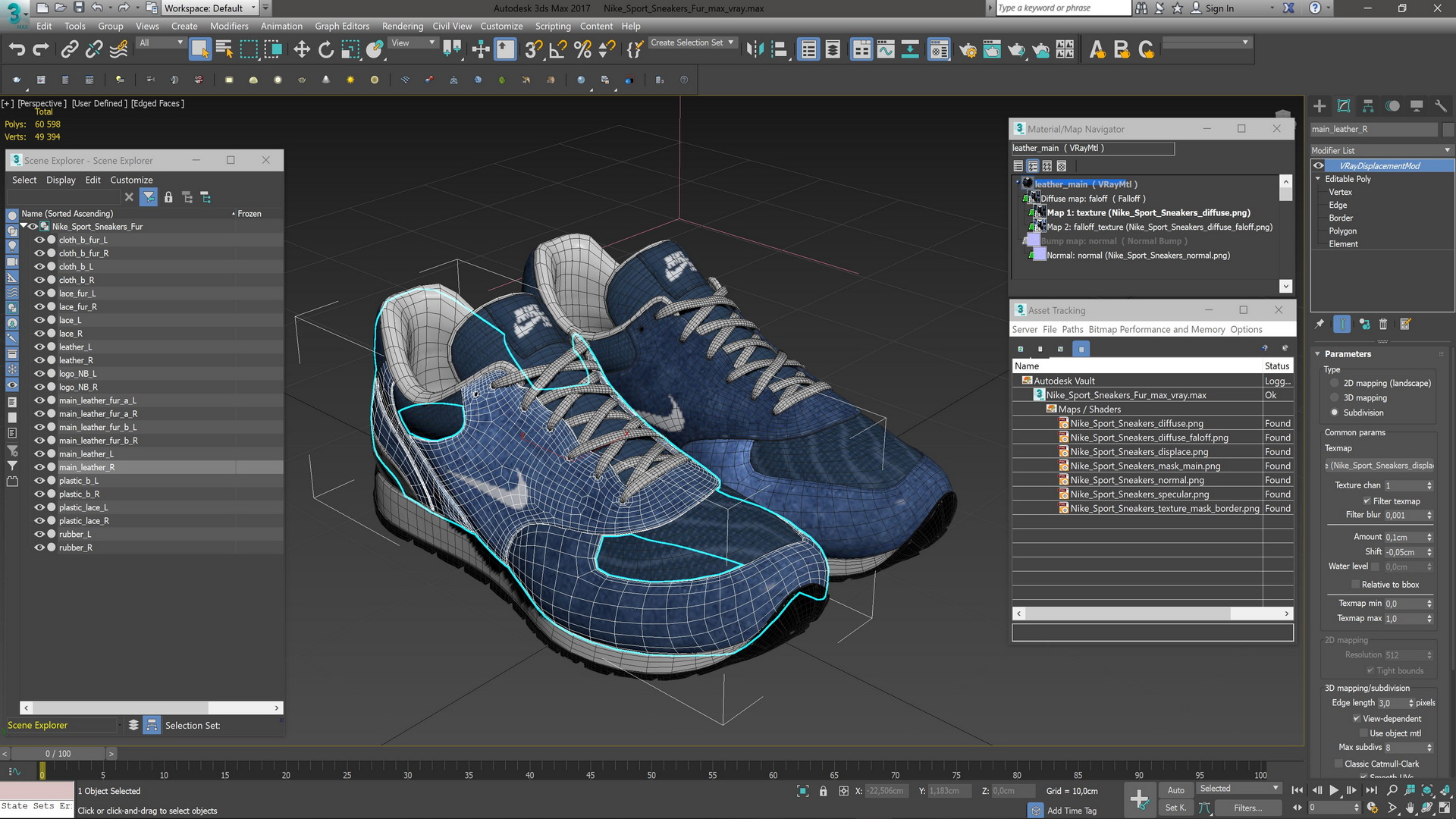Toggle VRayDisplacementMod modifier eye icon

(1319, 166)
